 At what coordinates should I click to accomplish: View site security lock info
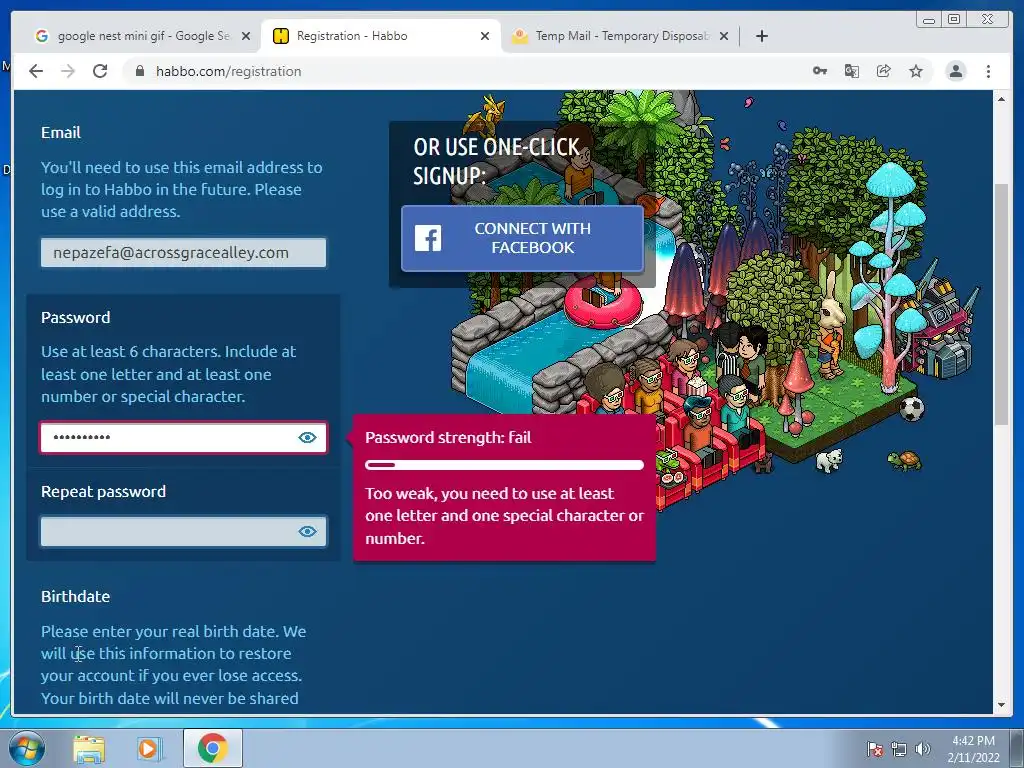point(140,71)
